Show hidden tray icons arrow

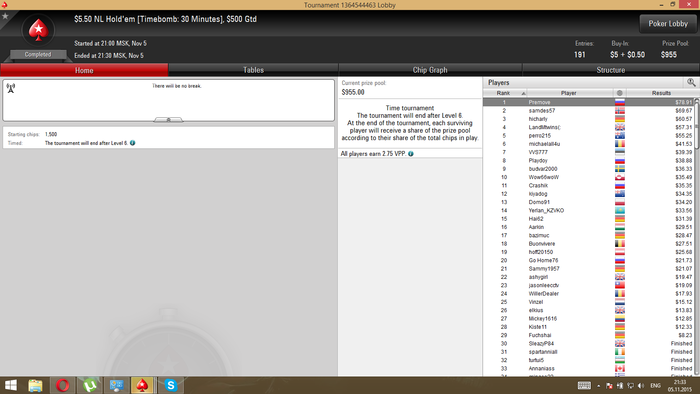(598, 386)
